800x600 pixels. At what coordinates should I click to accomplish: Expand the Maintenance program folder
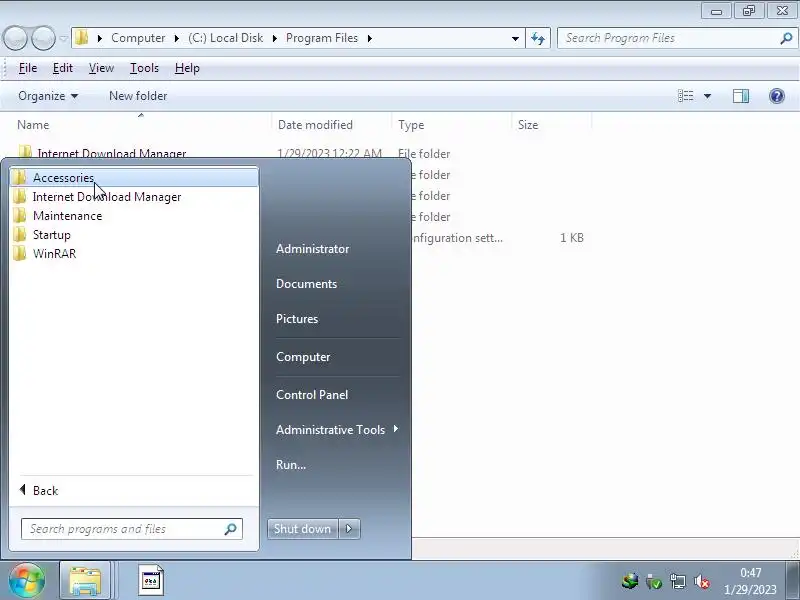[134, 216]
